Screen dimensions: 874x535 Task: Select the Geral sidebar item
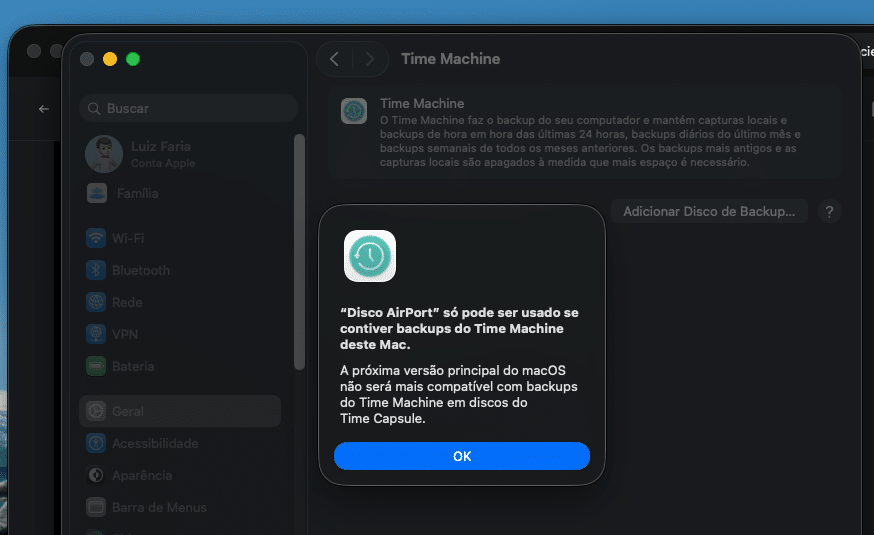(127, 411)
